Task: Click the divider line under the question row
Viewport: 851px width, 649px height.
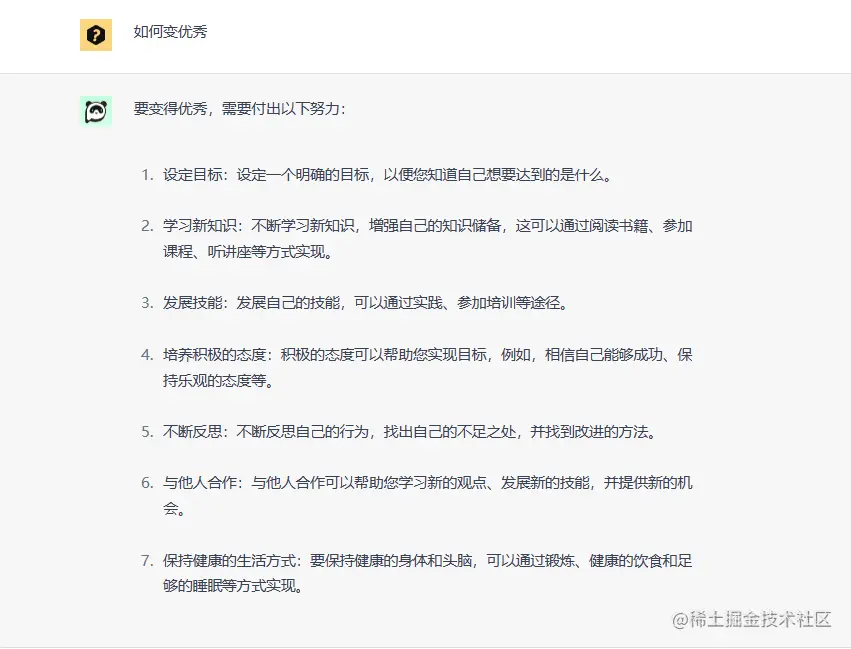Action: (425, 71)
